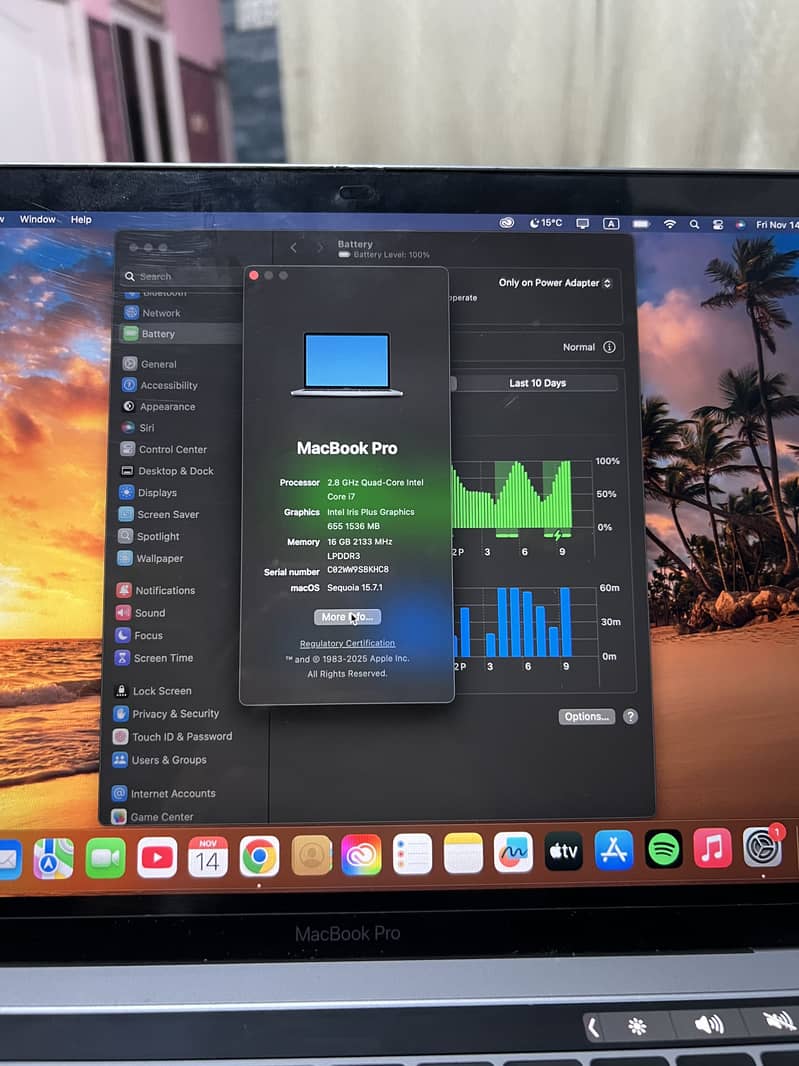
Task: Launch Spotify from the Dock
Action: [x=664, y=848]
